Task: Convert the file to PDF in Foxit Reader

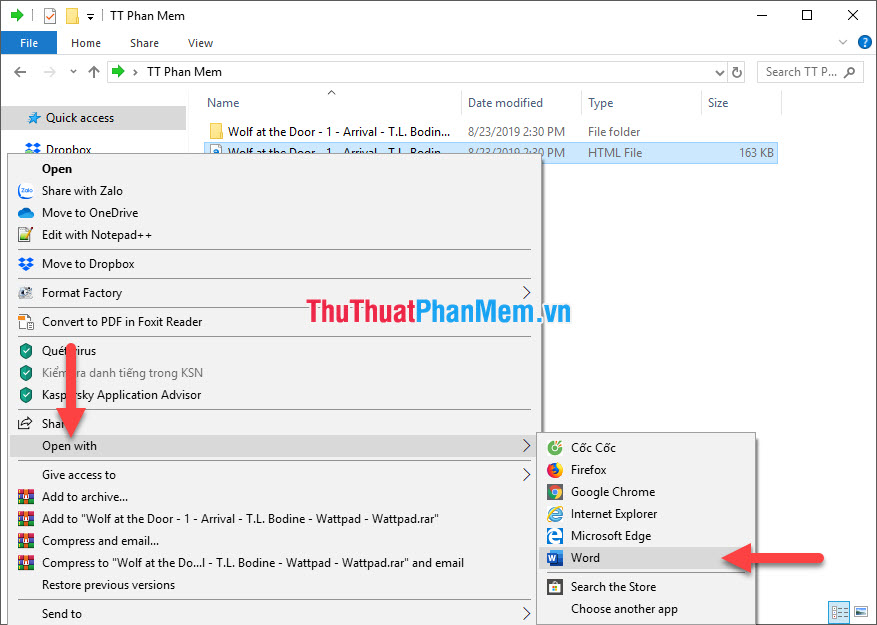Action: (x=121, y=321)
